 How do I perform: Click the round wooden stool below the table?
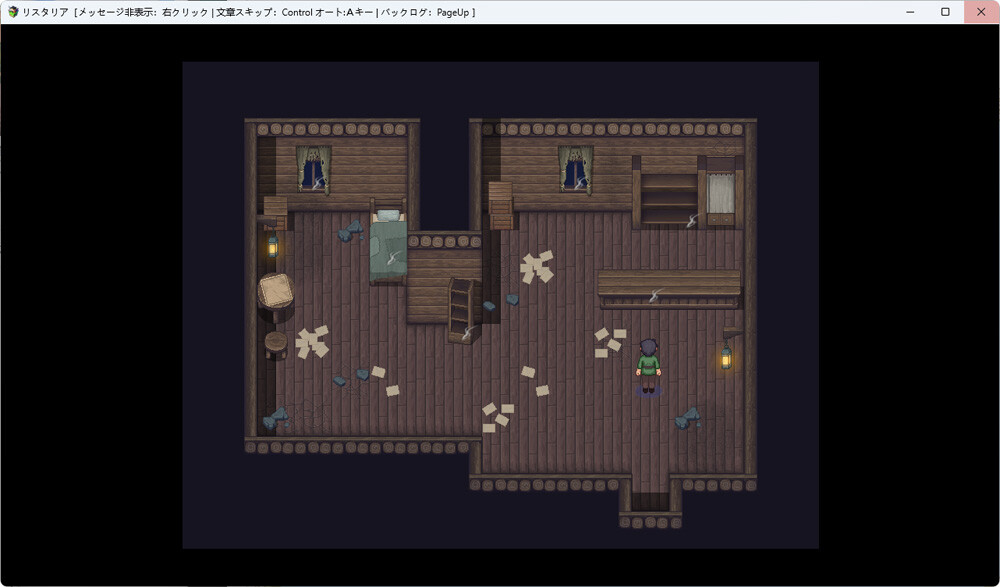click(x=276, y=345)
